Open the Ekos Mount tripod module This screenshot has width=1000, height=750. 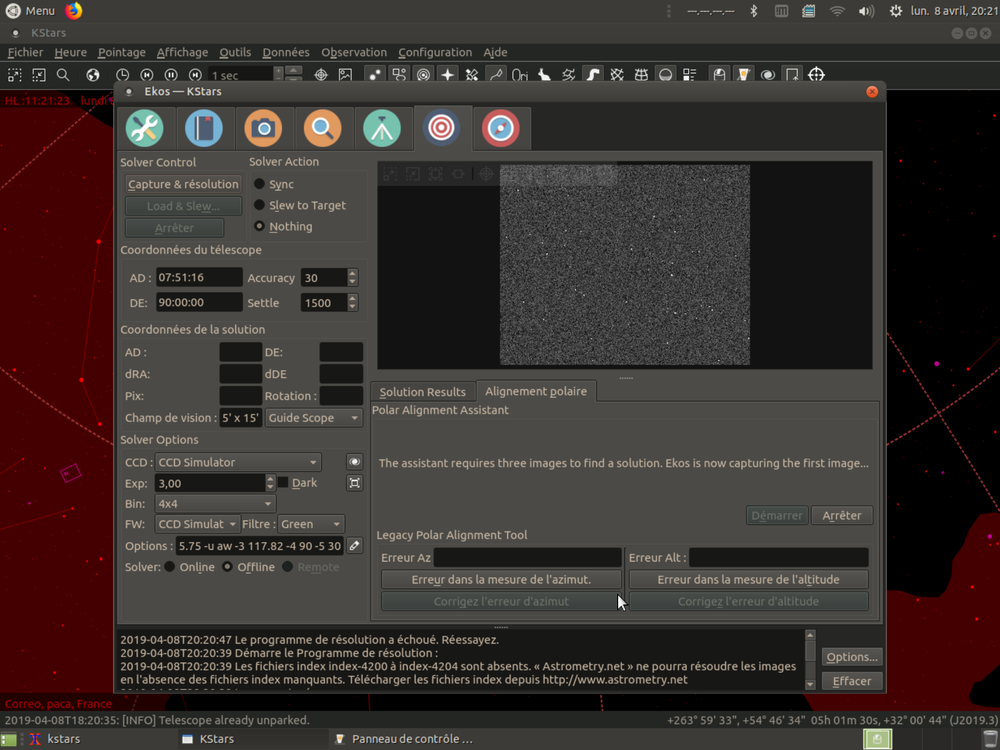(x=382, y=128)
